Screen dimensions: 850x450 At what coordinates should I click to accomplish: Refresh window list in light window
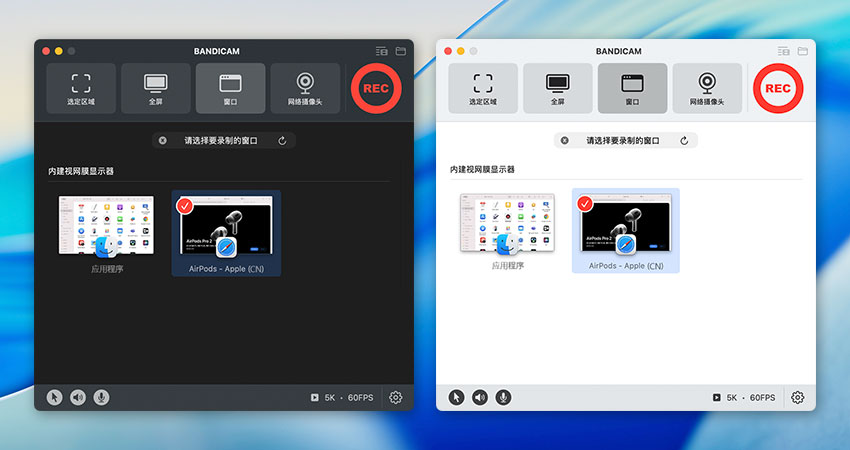pyautogui.click(x=684, y=140)
